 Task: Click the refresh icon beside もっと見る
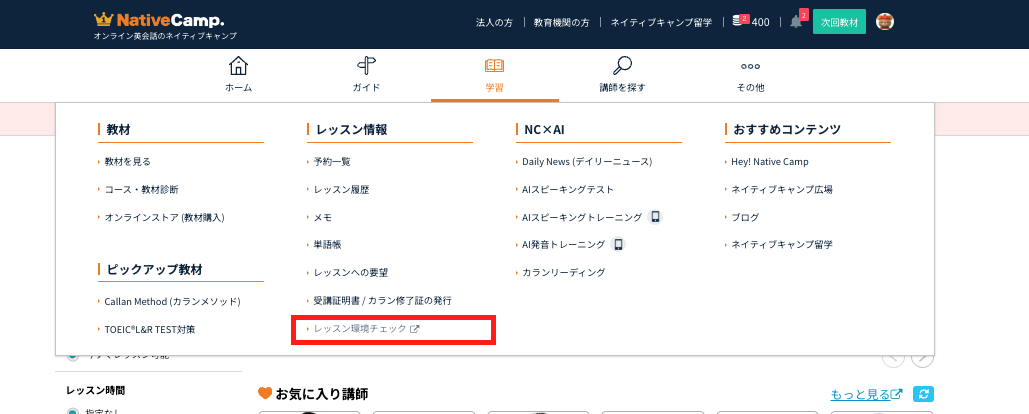pos(924,394)
